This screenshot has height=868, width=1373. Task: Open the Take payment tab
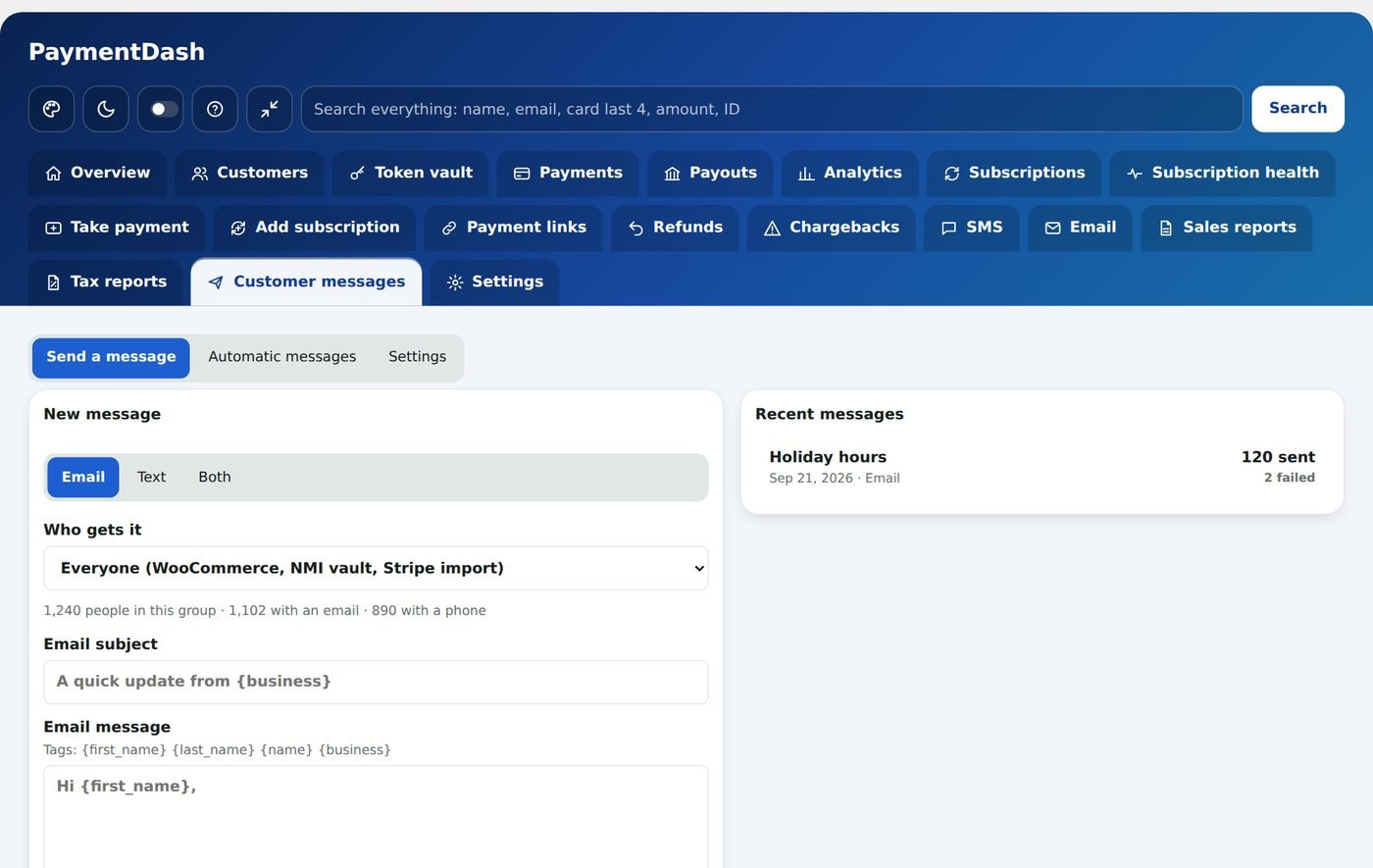[117, 228]
